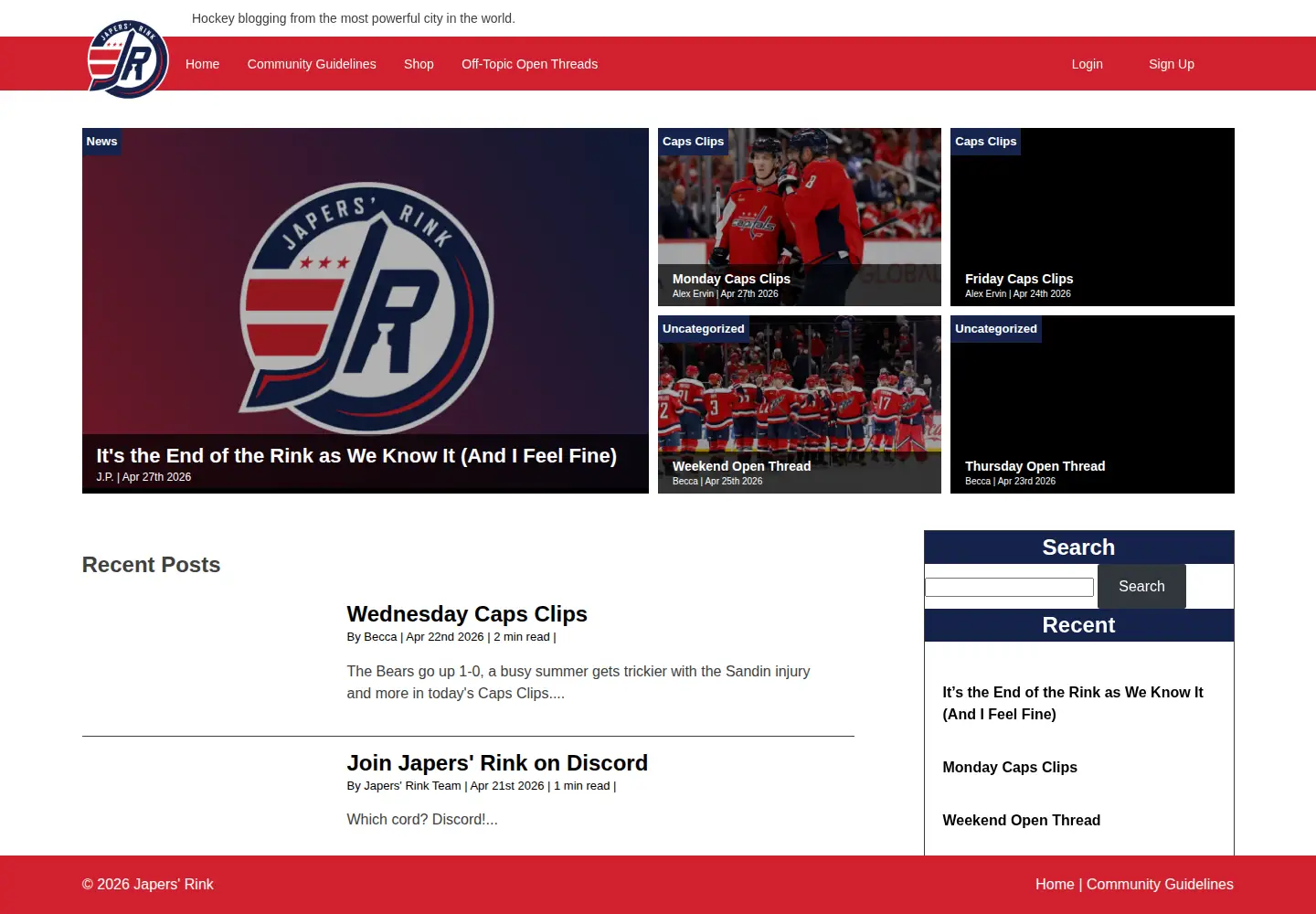
Task: Open the sidebar recent link "It's the End of the Rink"
Action: [x=1073, y=703]
